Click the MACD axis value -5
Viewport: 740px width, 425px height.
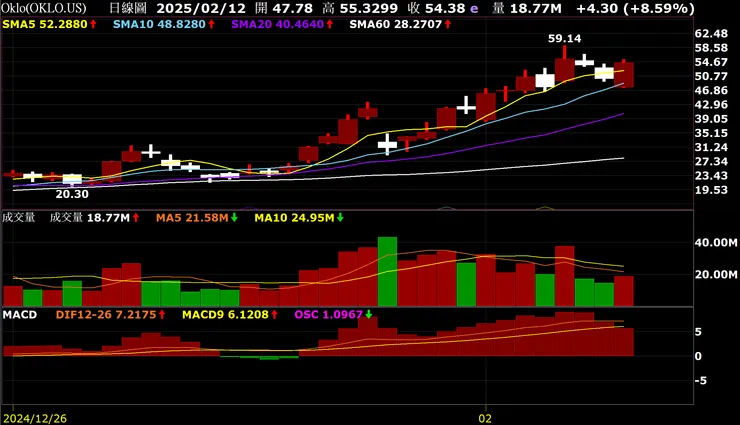(x=701, y=380)
